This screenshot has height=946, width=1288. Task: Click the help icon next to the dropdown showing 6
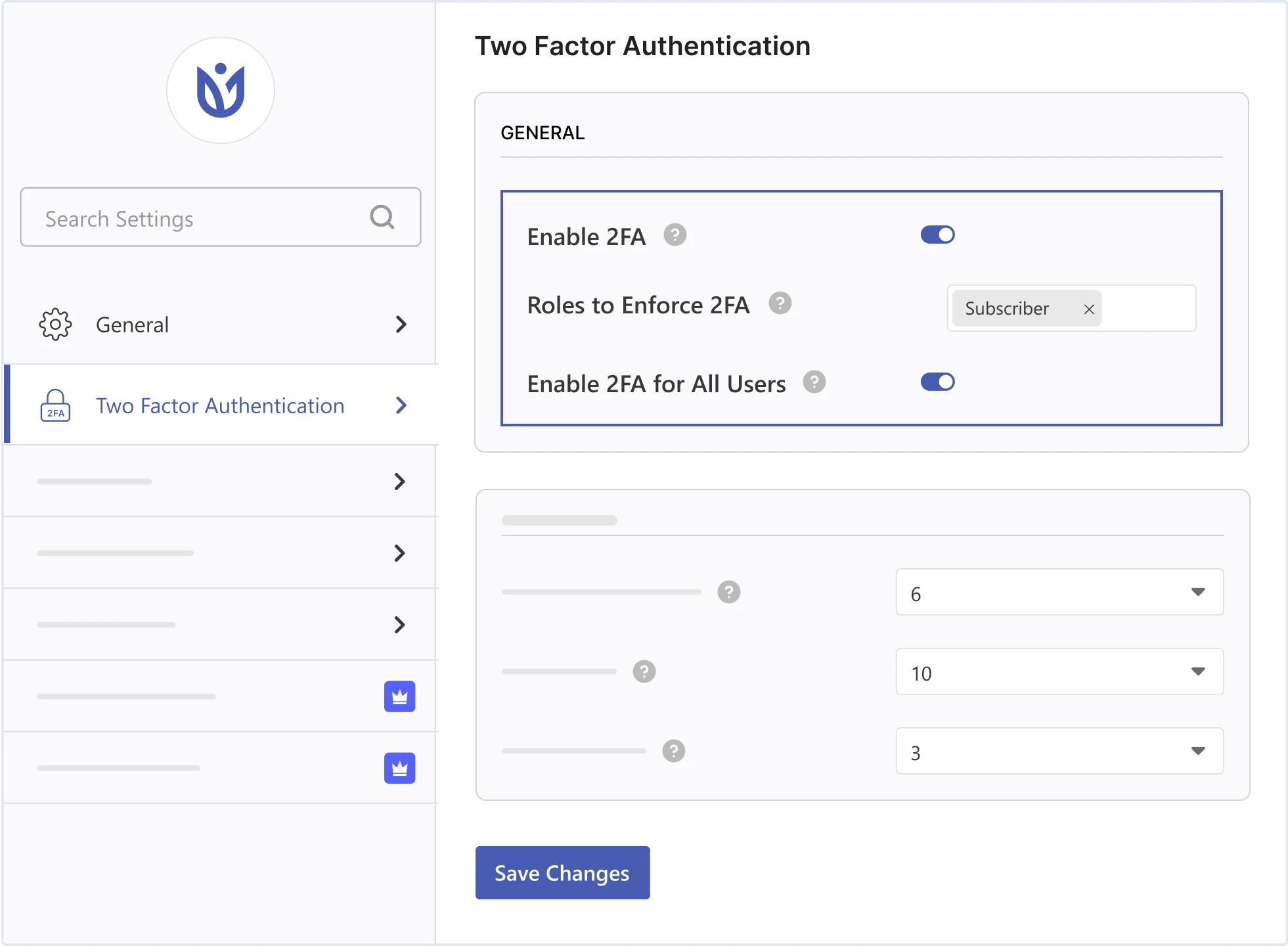(x=728, y=592)
